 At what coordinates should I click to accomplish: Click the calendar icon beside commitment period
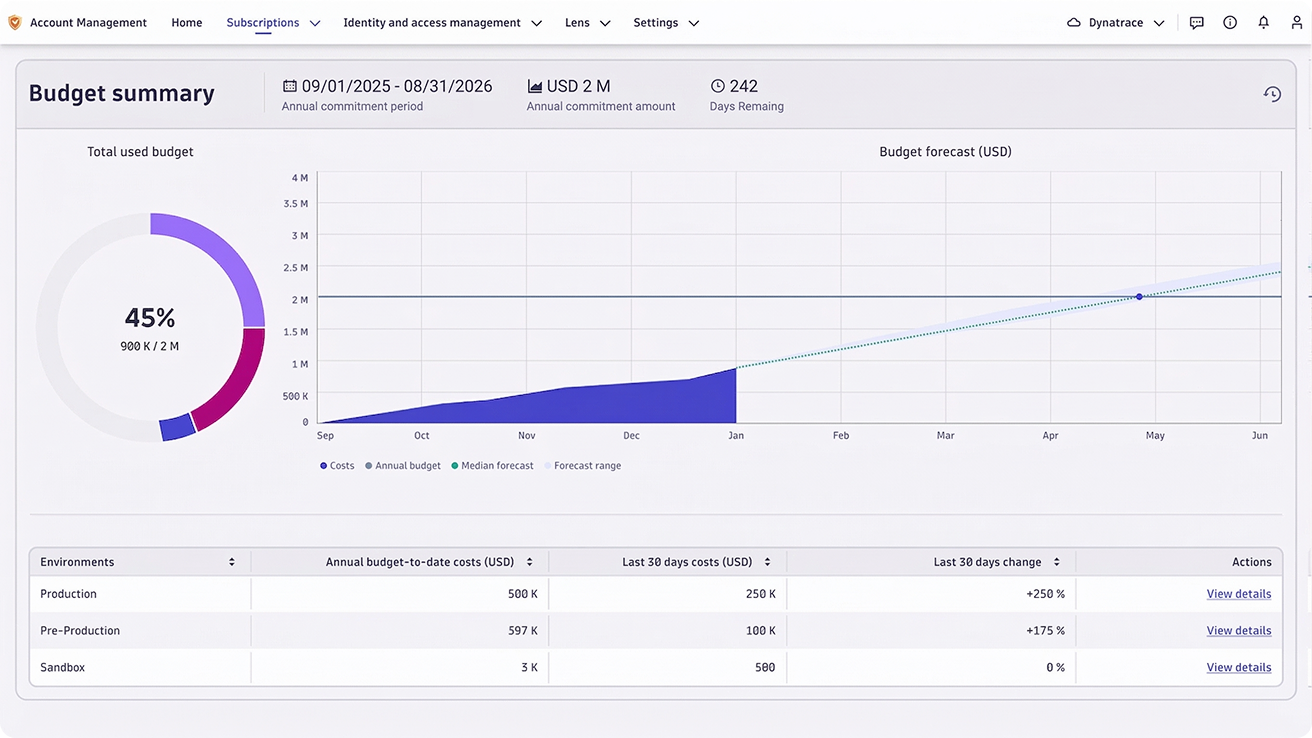click(290, 86)
